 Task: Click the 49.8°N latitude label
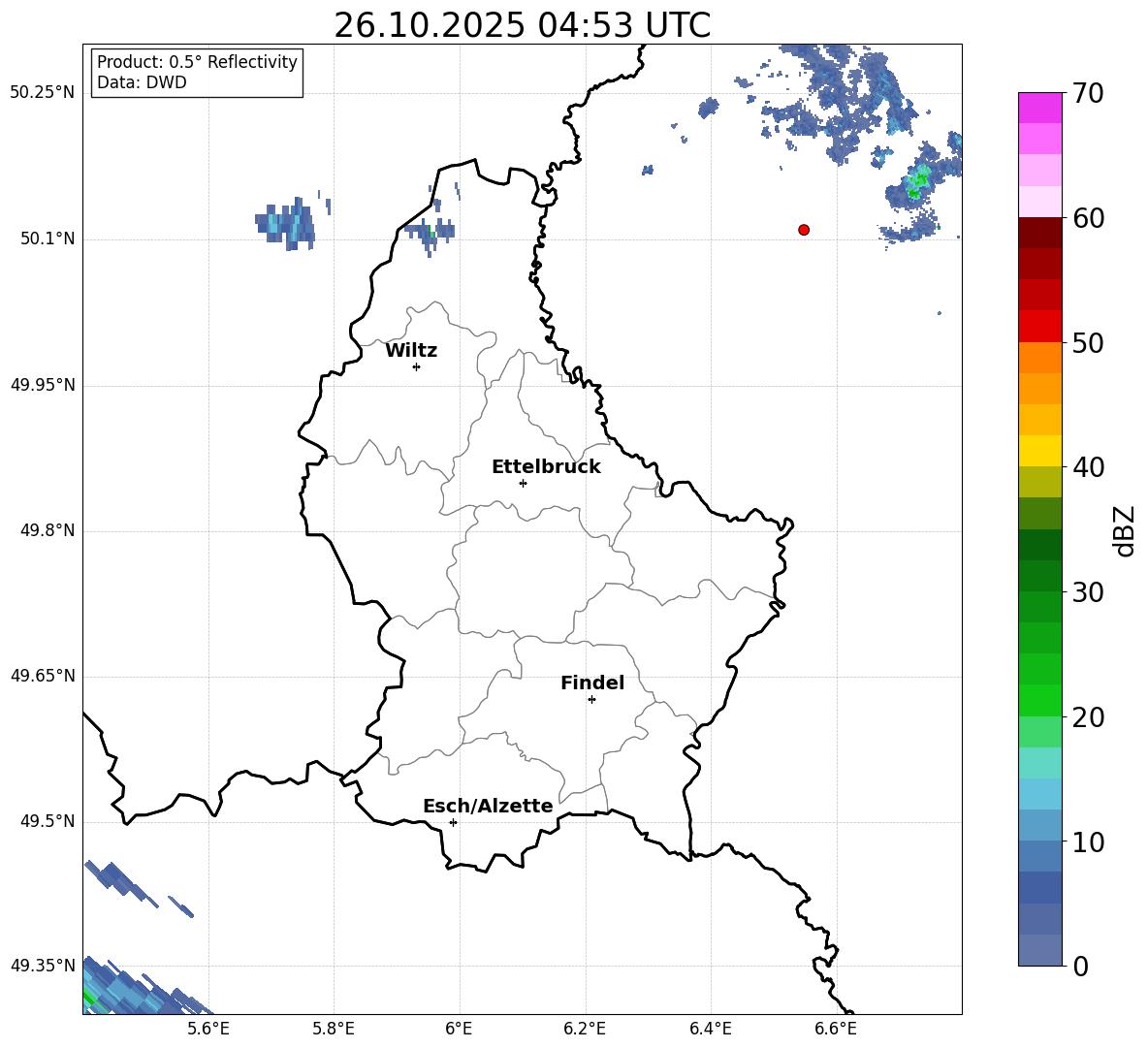[x=48, y=530]
